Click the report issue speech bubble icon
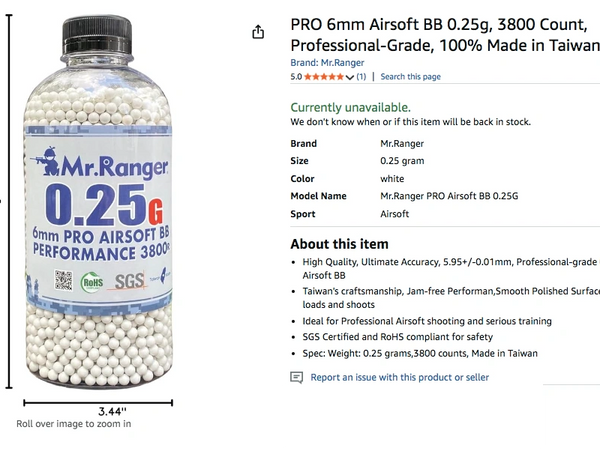 tap(297, 378)
